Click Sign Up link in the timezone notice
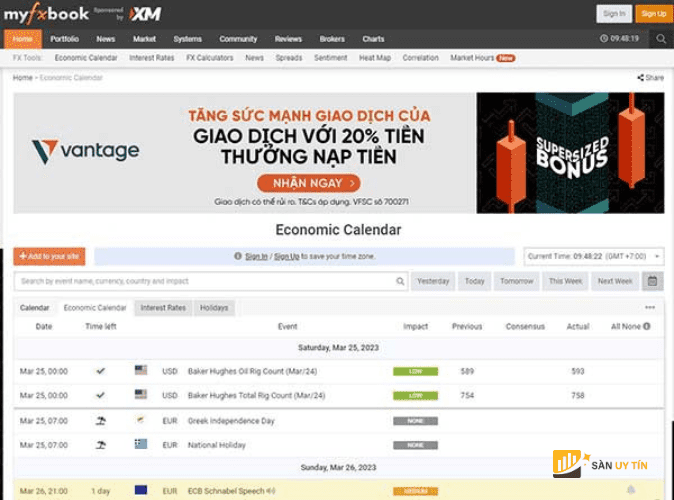 (x=287, y=256)
